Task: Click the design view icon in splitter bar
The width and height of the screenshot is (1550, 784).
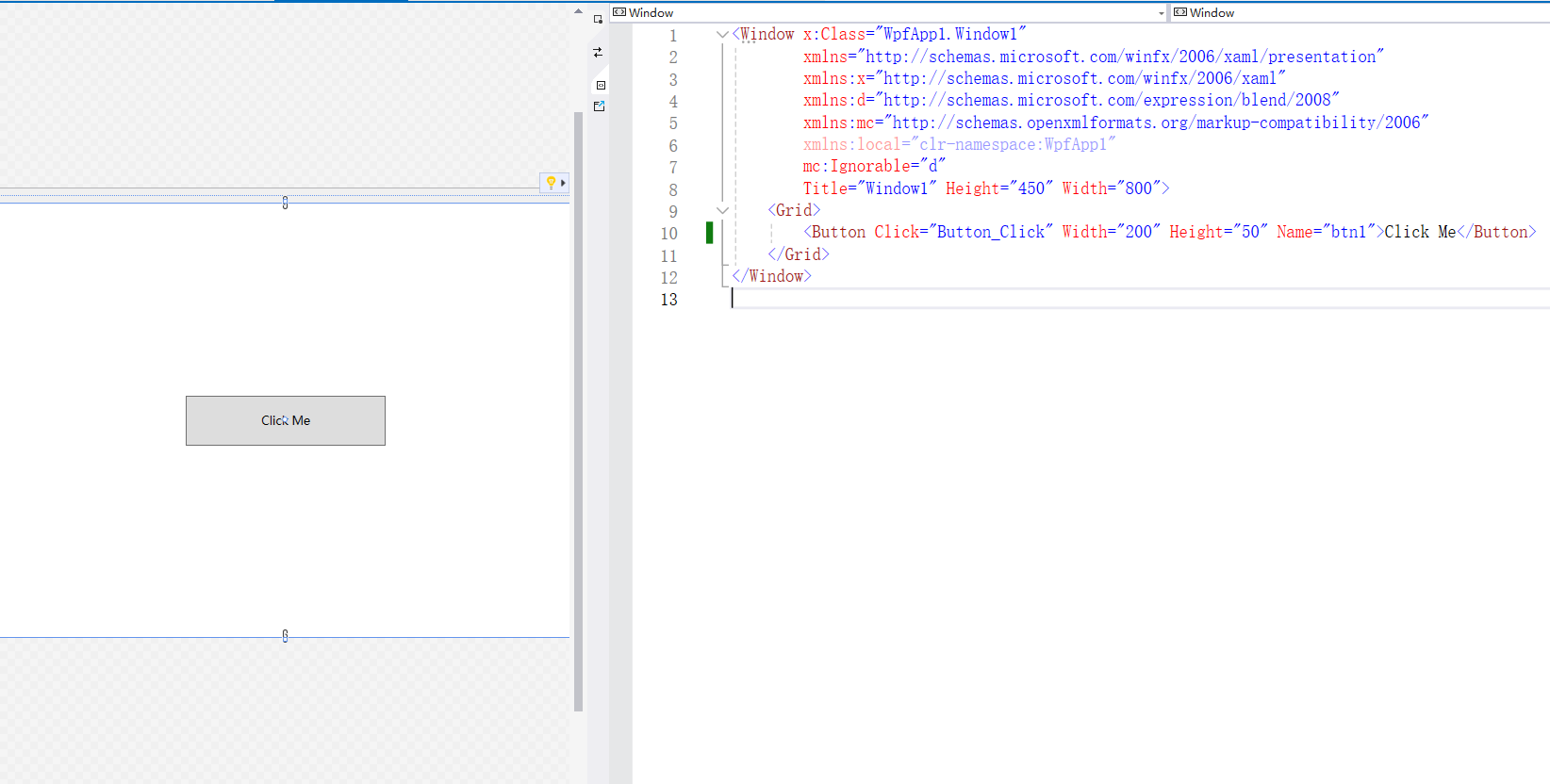Action: click(x=598, y=19)
